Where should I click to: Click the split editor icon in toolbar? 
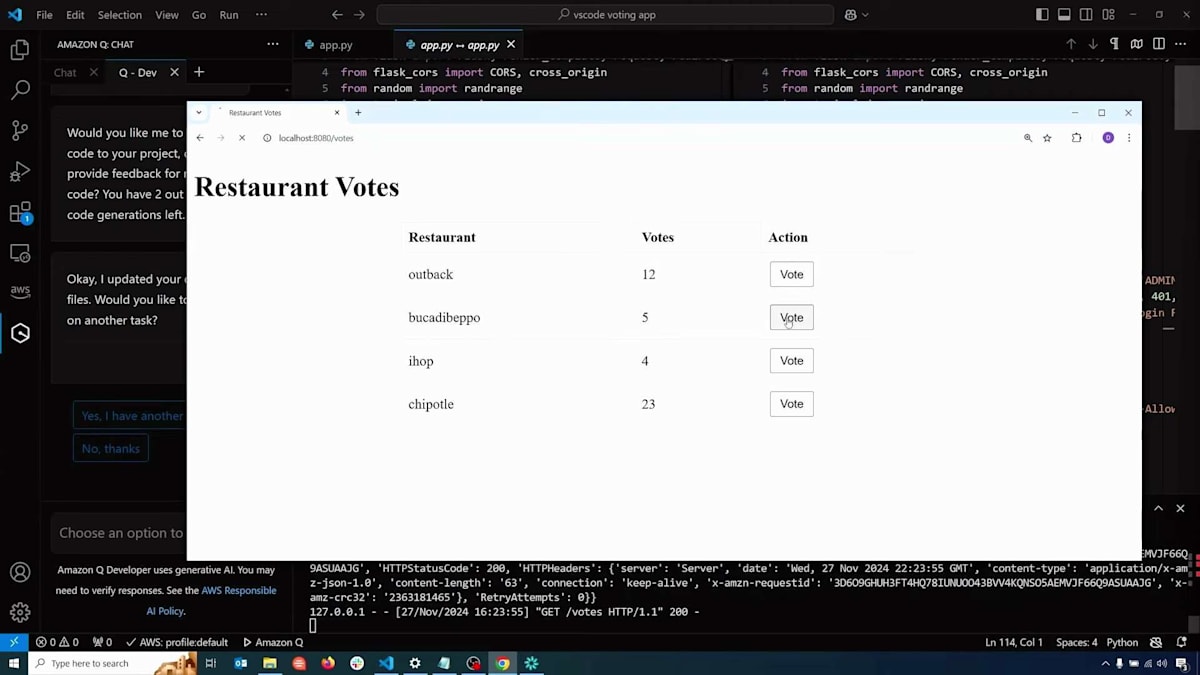point(1159,44)
